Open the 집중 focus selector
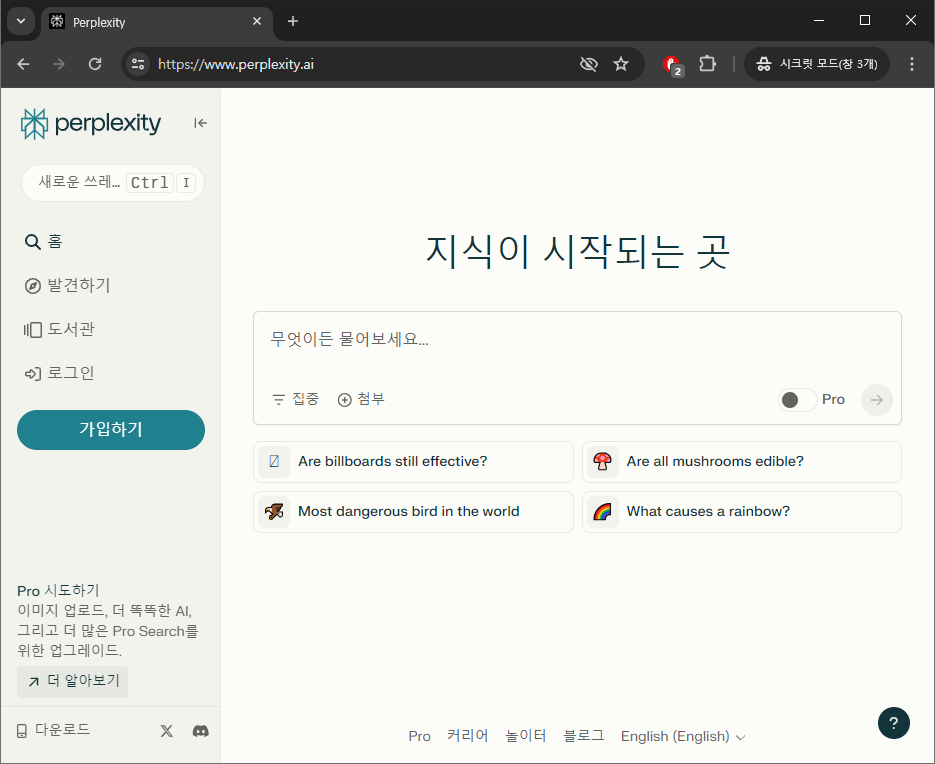This screenshot has width=935, height=764. coord(296,399)
